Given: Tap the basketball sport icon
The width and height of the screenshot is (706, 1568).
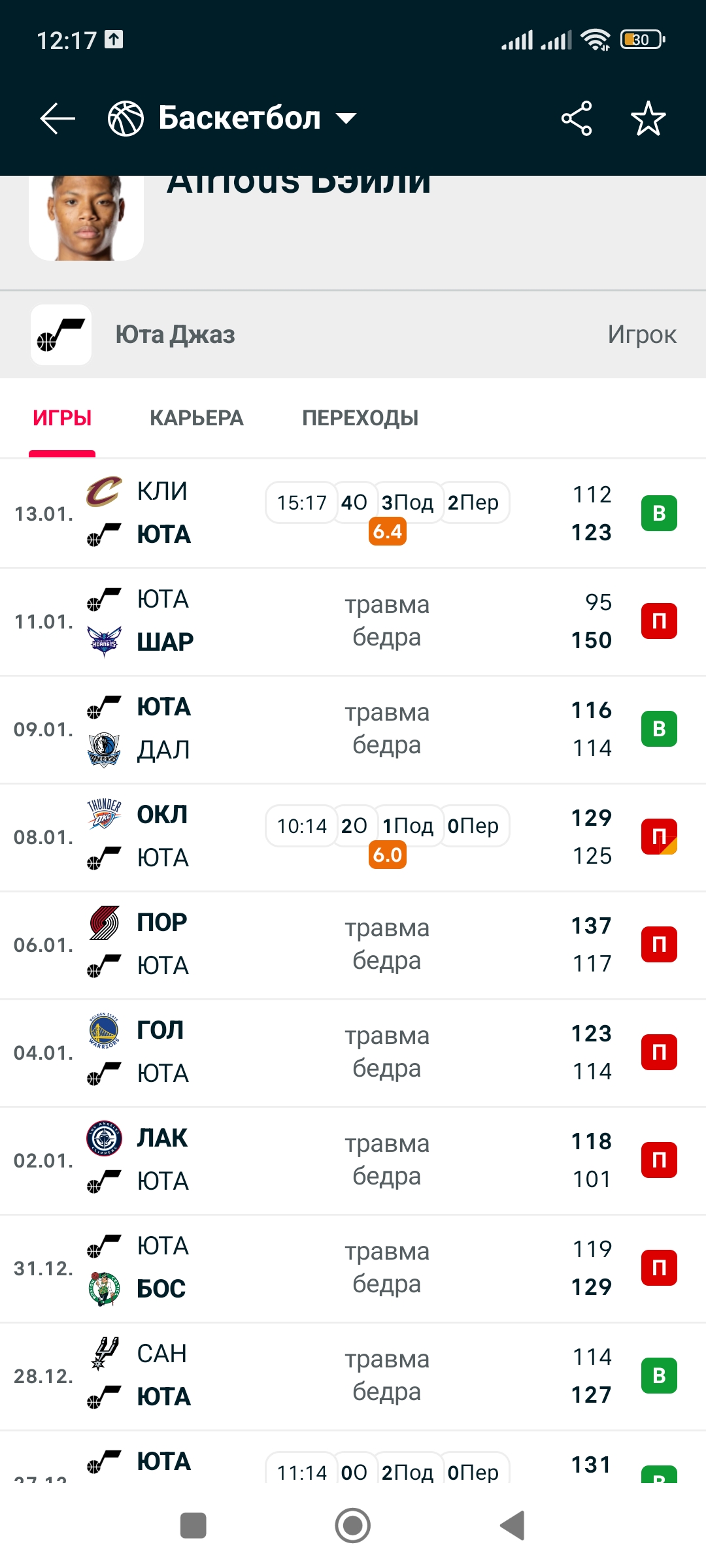Looking at the screenshot, I should coord(126,118).
